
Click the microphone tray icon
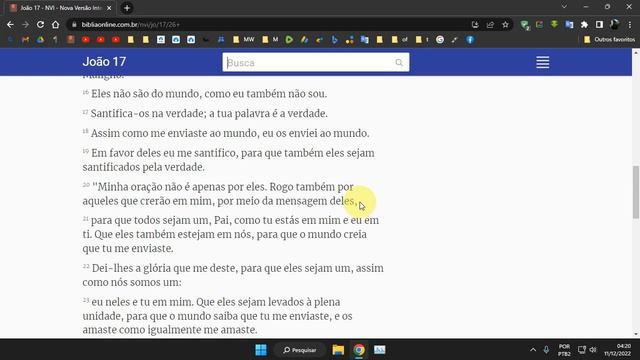tap(546, 350)
